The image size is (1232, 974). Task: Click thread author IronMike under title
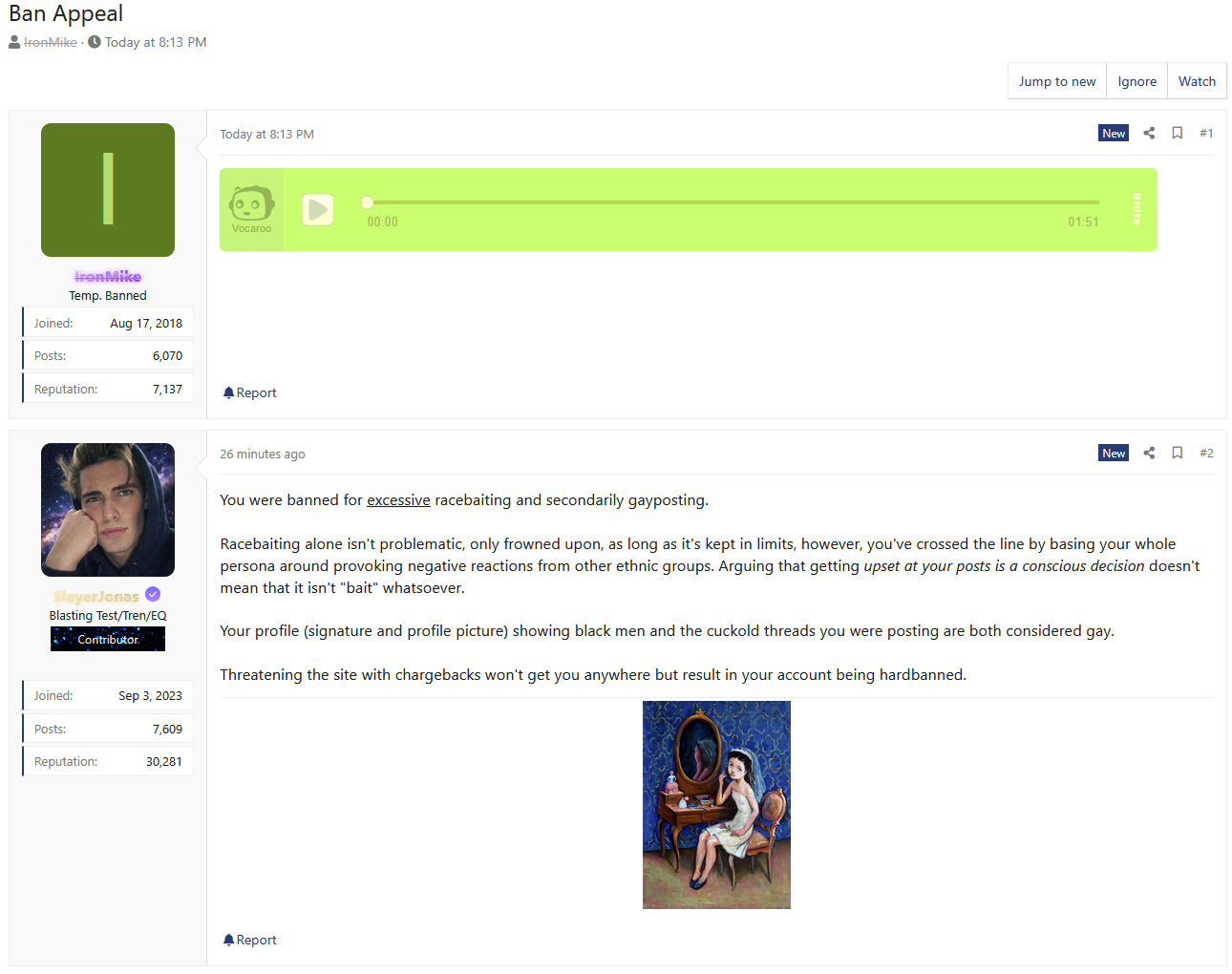[51, 42]
